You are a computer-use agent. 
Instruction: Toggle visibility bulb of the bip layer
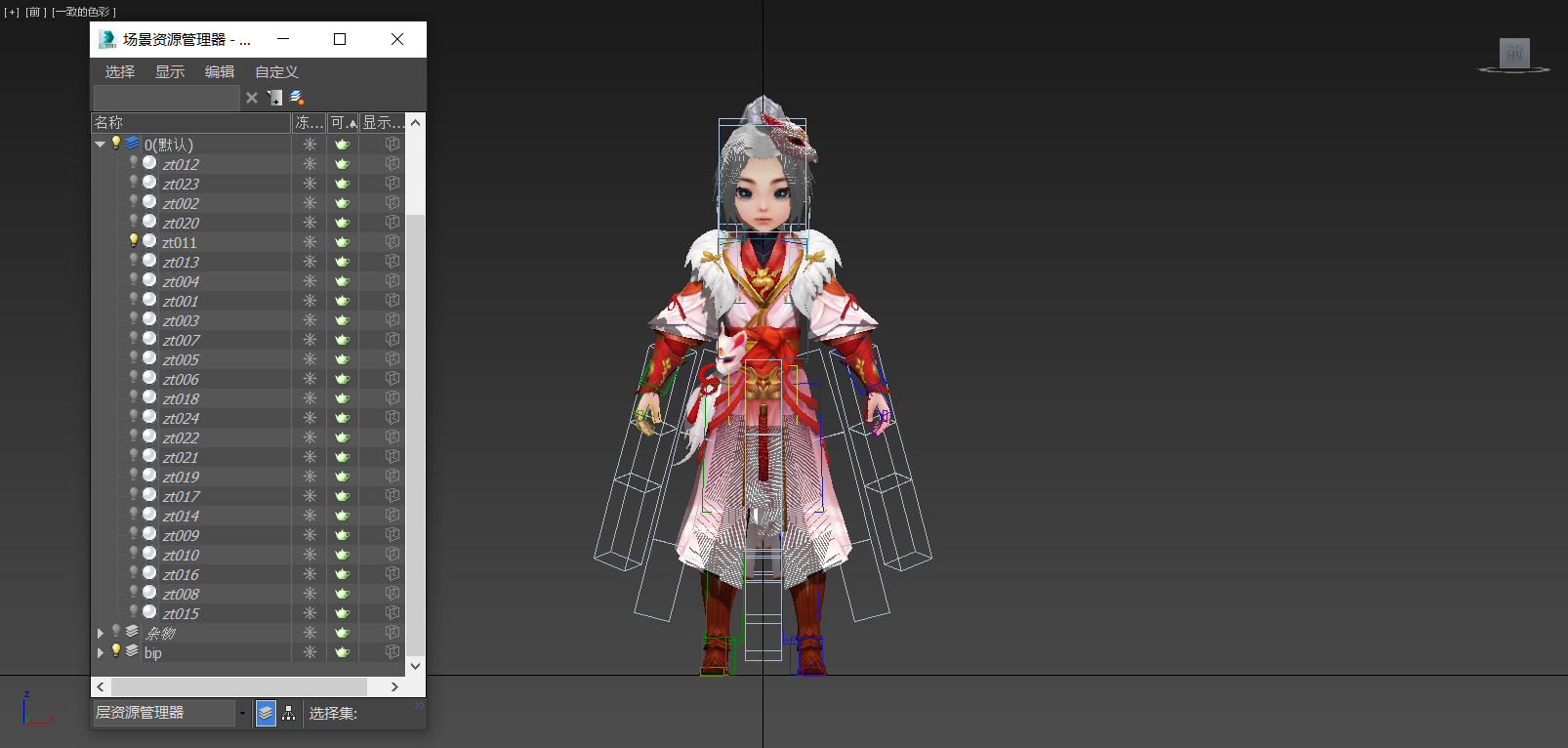point(116,651)
